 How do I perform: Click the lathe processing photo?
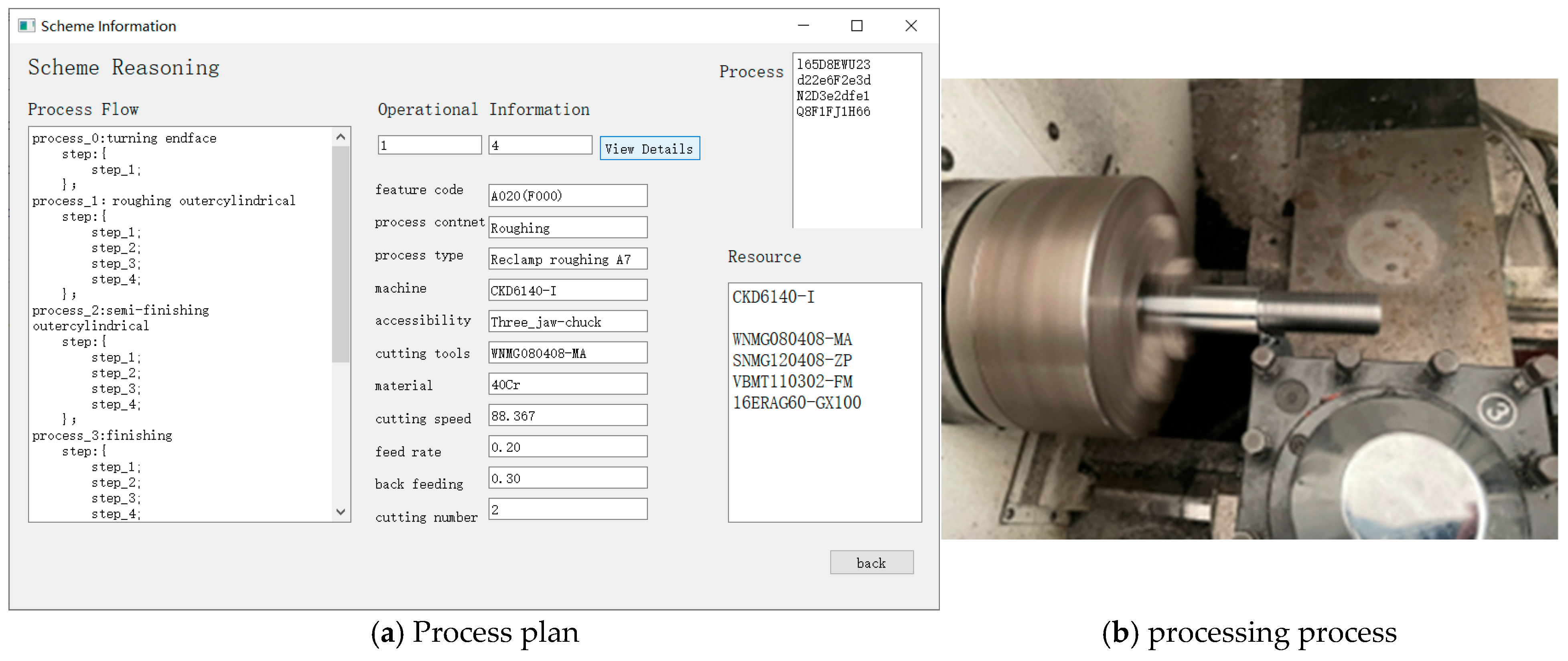click(x=1249, y=309)
